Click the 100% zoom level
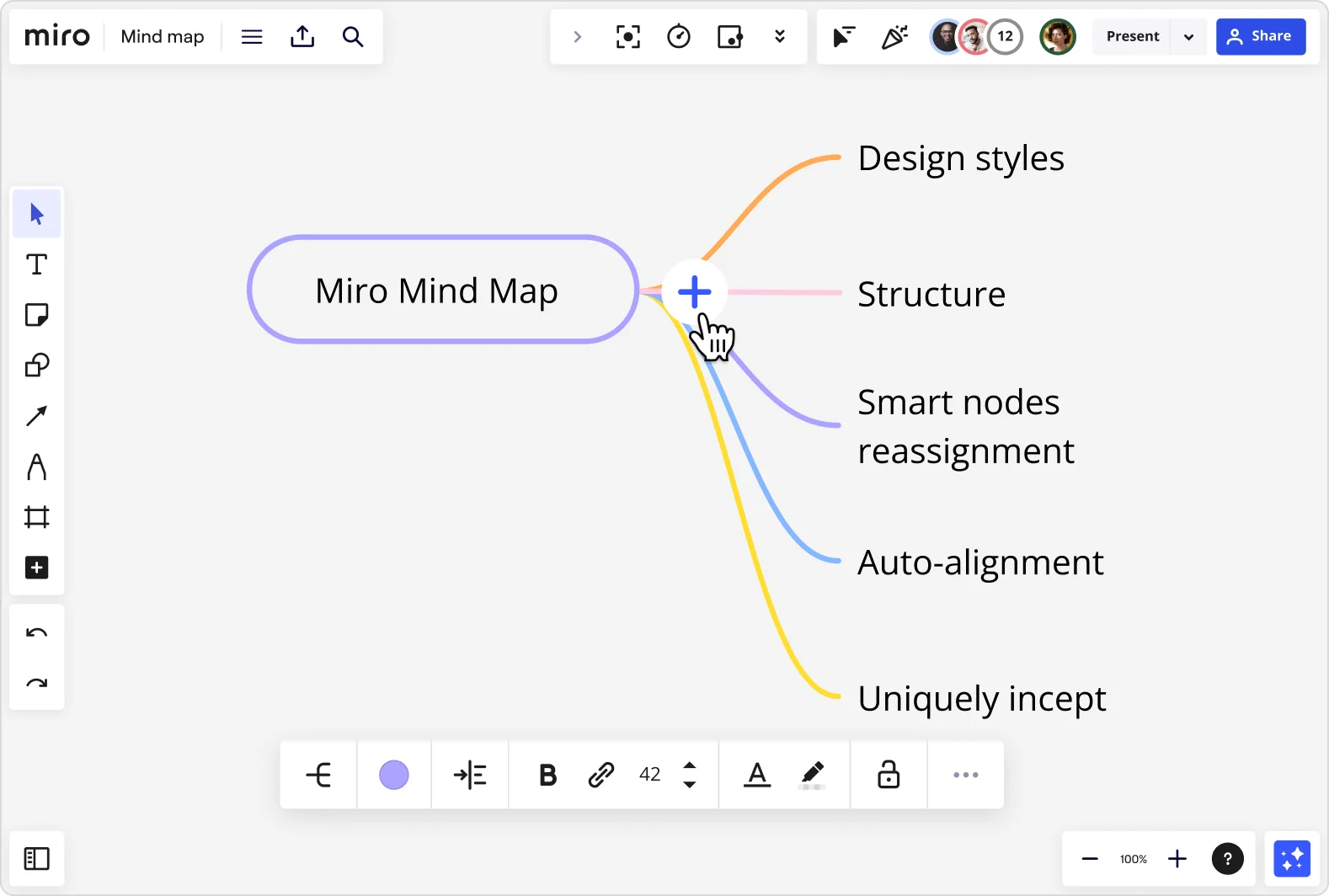This screenshot has width=1329, height=896. (1134, 859)
